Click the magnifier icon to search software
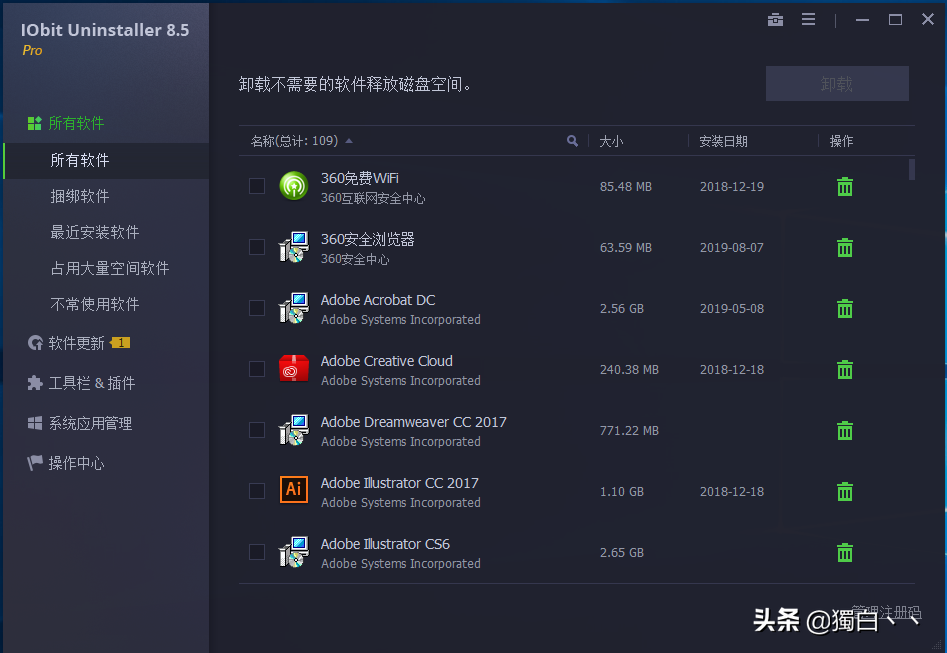 click(571, 141)
